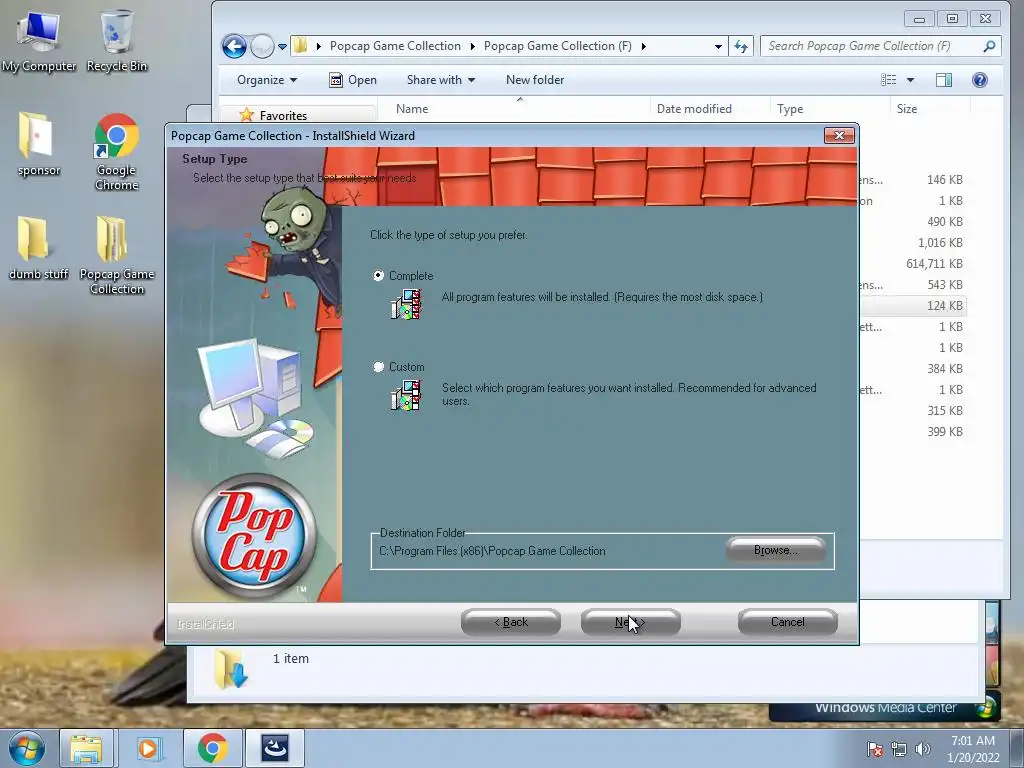
Task: Click the 1 item status text in back window
Action: click(x=291, y=658)
